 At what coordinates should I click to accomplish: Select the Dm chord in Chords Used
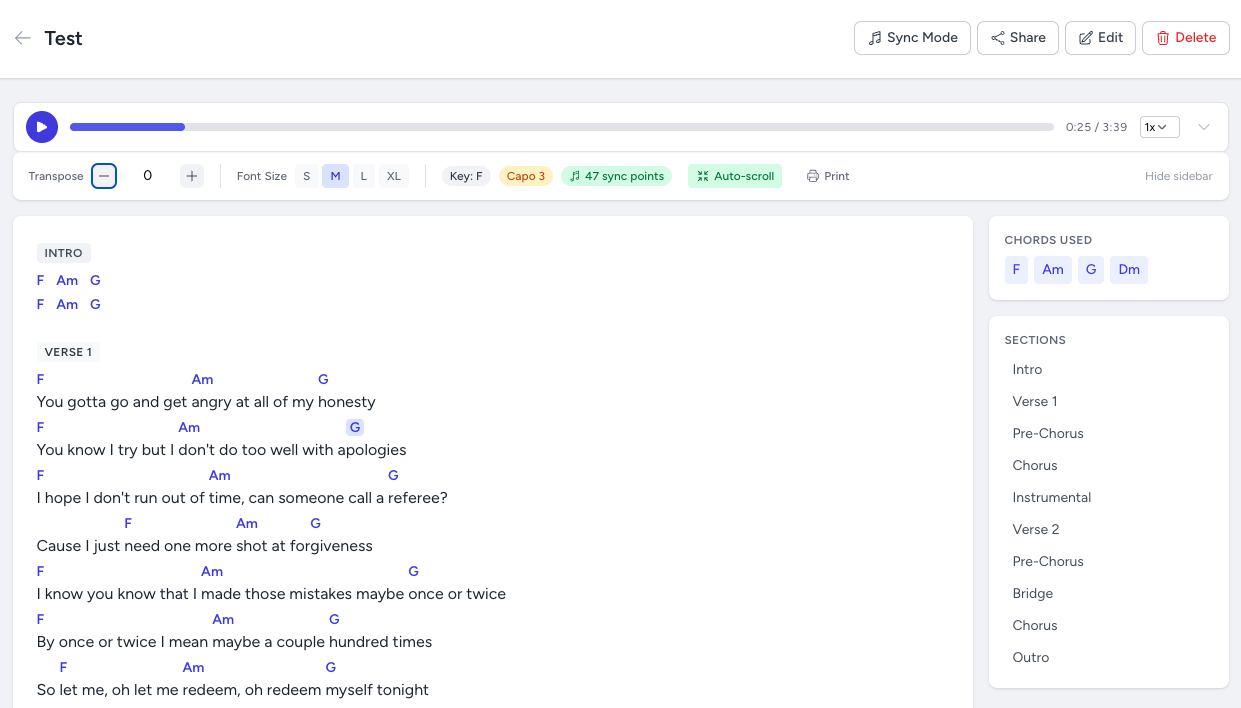click(1128, 269)
